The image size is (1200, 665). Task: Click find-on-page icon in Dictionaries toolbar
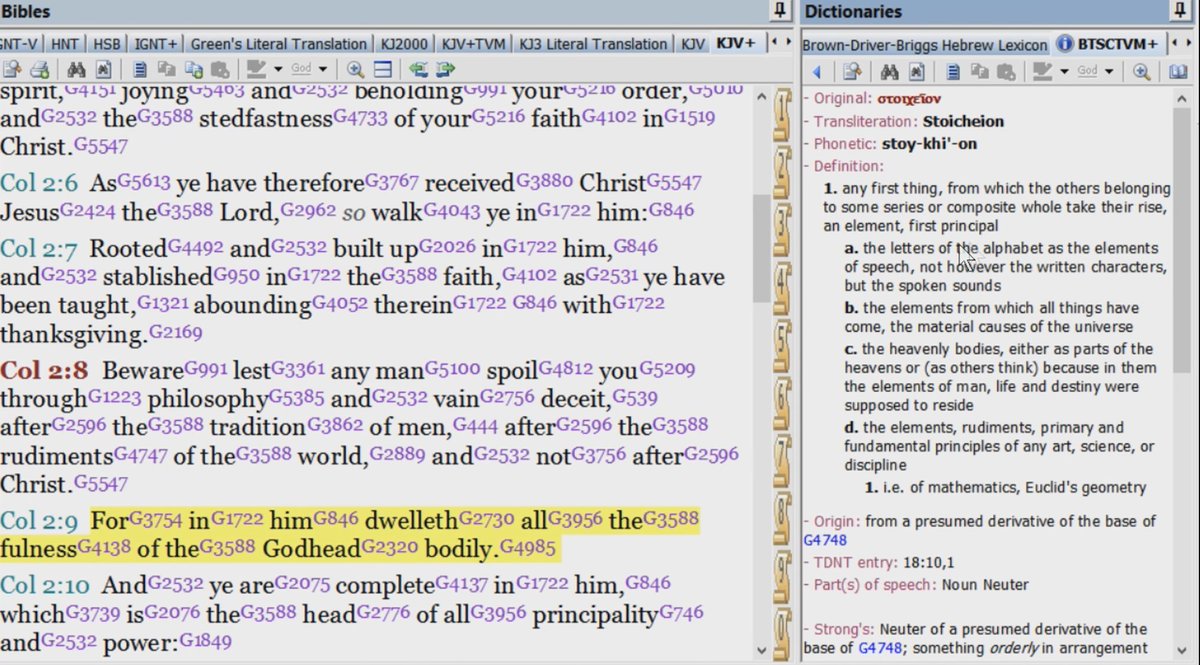point(916,71)
